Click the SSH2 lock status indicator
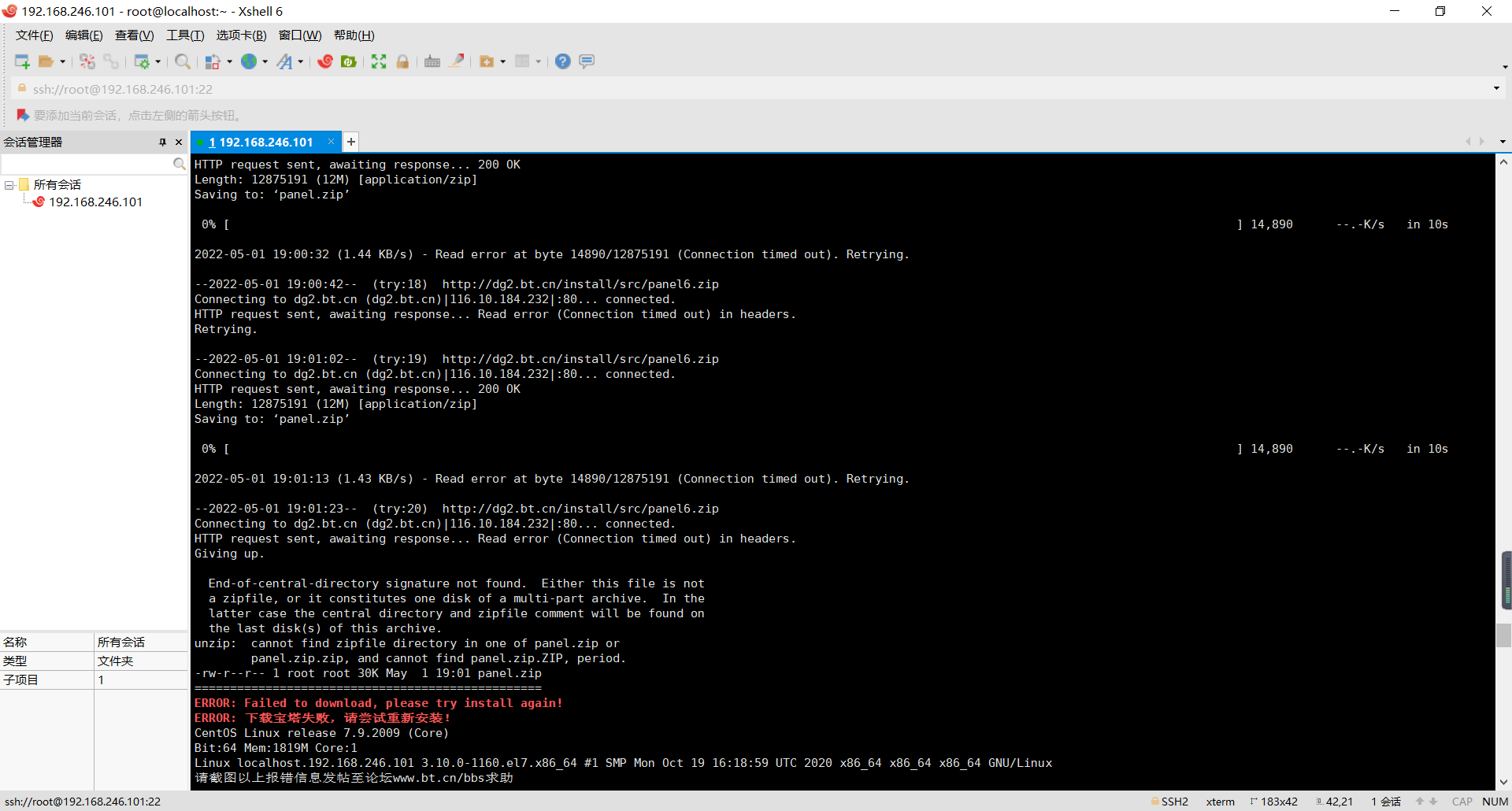 coord(1169,802)
